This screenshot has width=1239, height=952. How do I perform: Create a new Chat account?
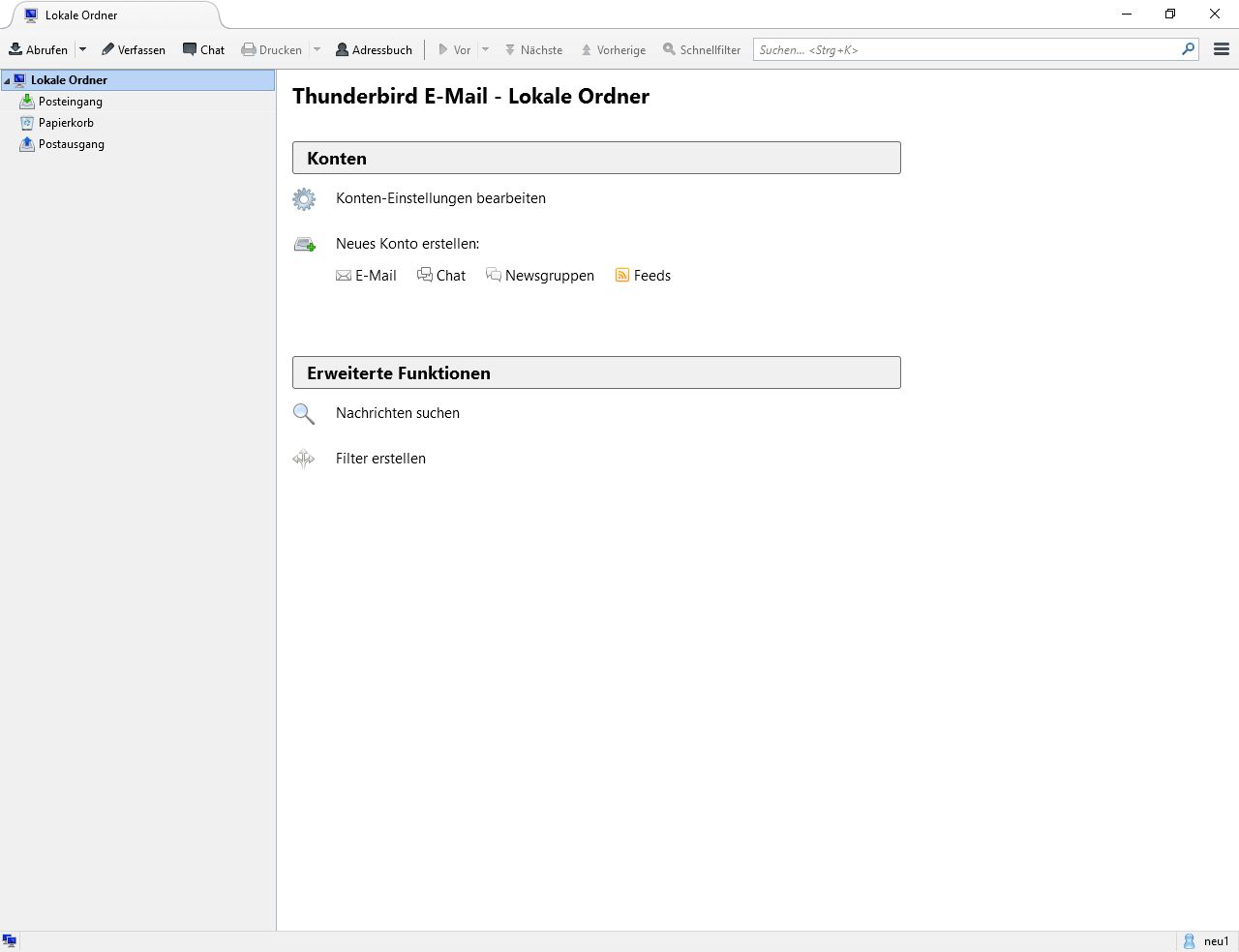pos(451,276)
